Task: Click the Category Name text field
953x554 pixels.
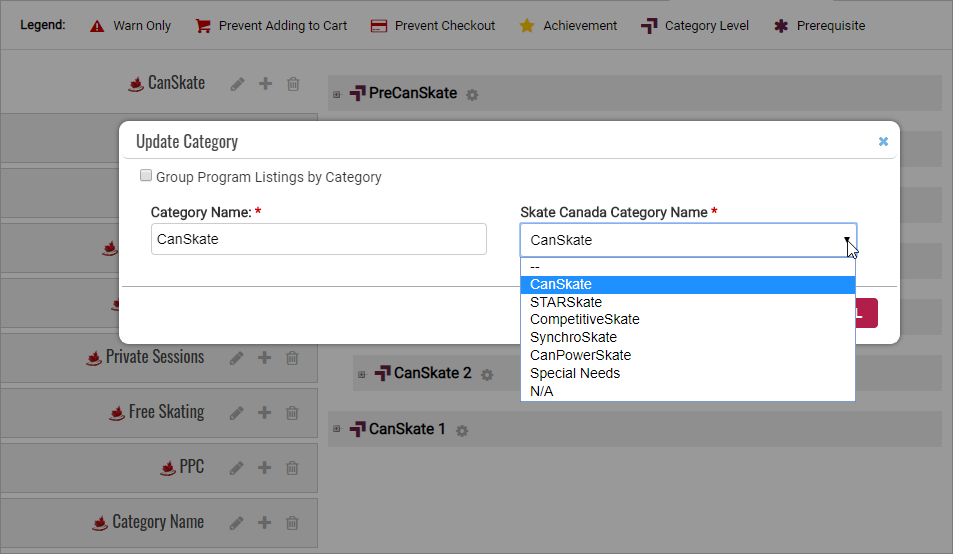Action: pyautogui.click(x=318, y=239)
